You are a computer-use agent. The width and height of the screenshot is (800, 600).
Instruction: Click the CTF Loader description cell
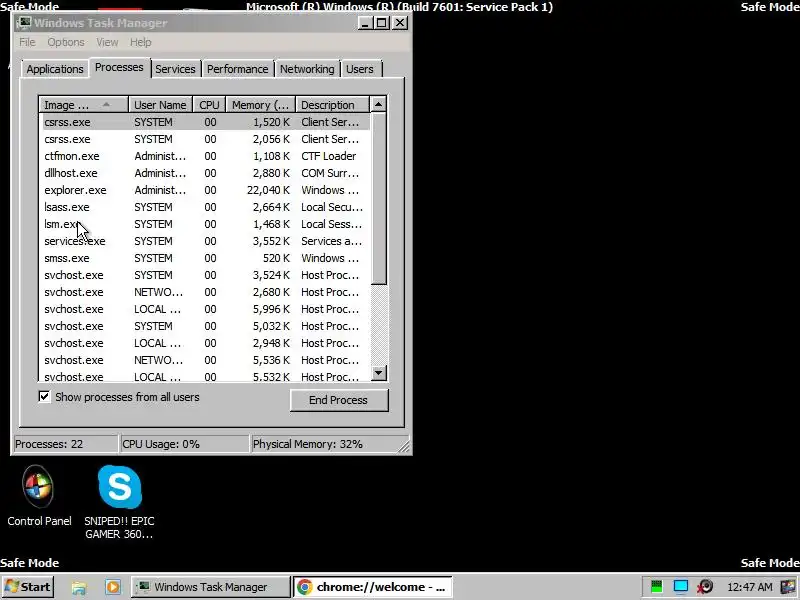pyautogui.click(x=329, y=156)
